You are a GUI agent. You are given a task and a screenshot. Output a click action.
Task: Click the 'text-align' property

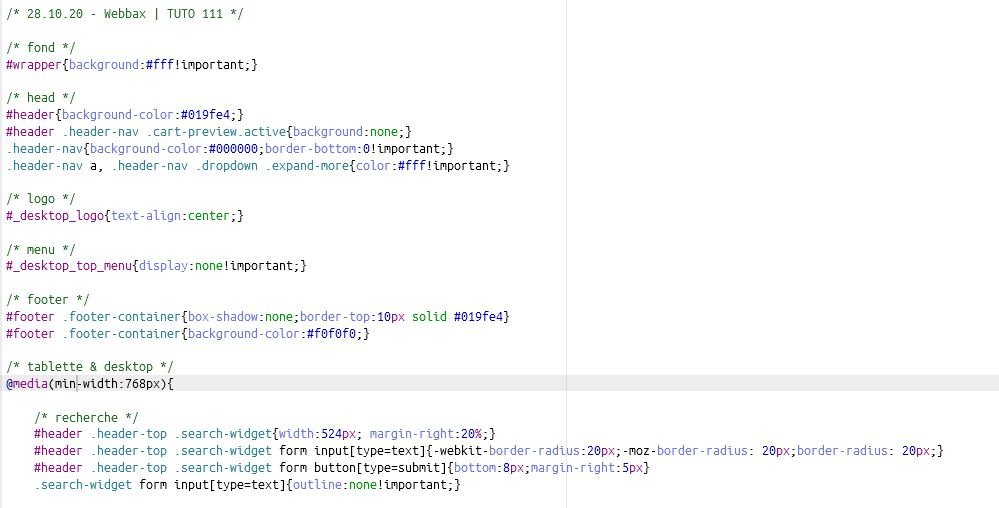point(146,215)
